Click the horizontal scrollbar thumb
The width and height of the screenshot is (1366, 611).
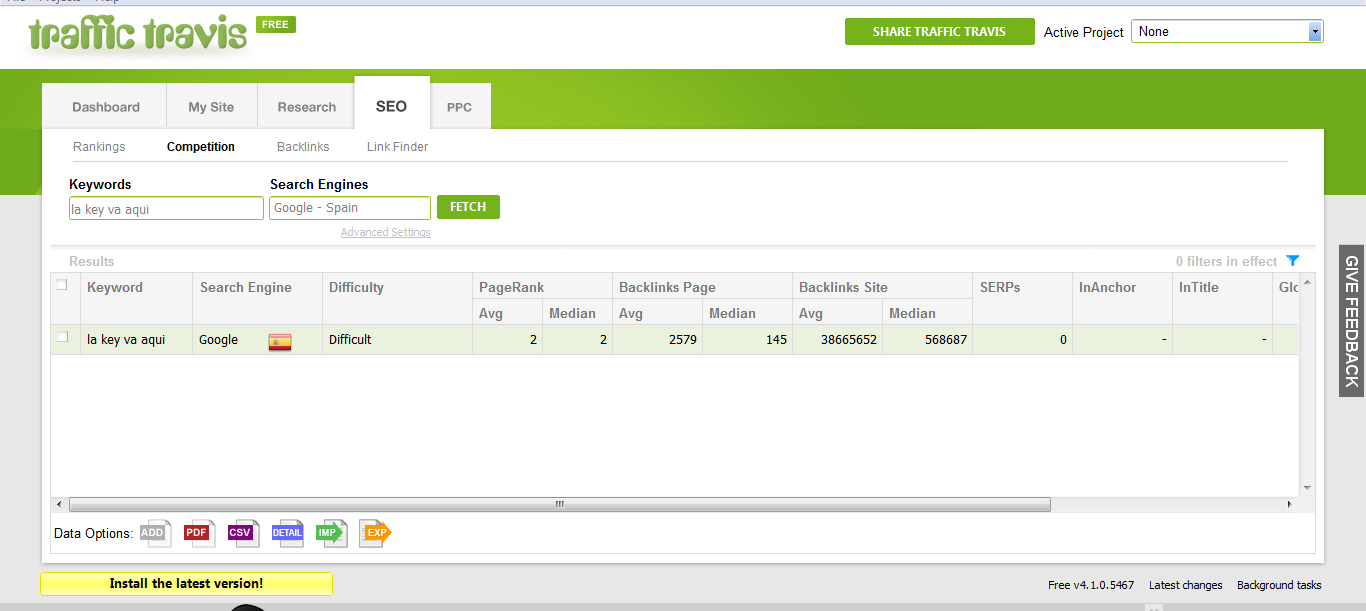point(560,505)
